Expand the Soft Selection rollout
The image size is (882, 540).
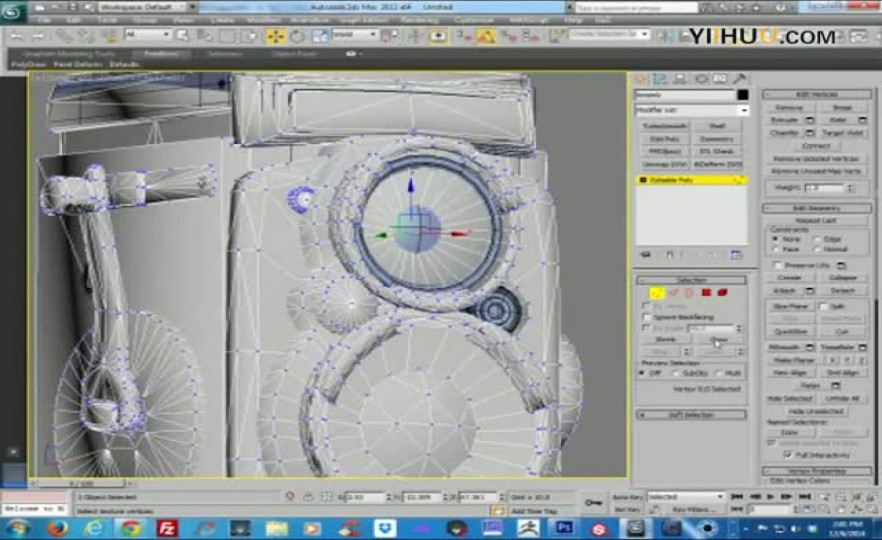coord(691,415)
